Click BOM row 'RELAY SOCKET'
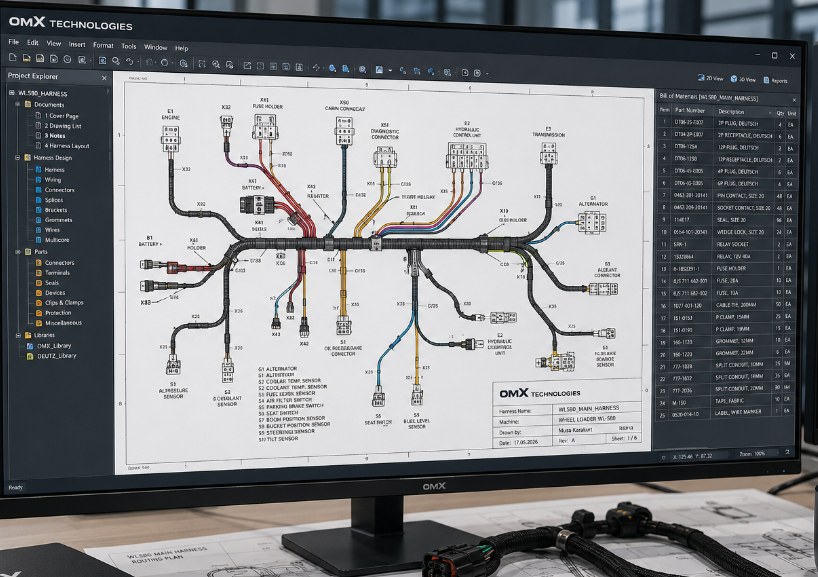This screenshot has height=577, width=818. point(727,244)
